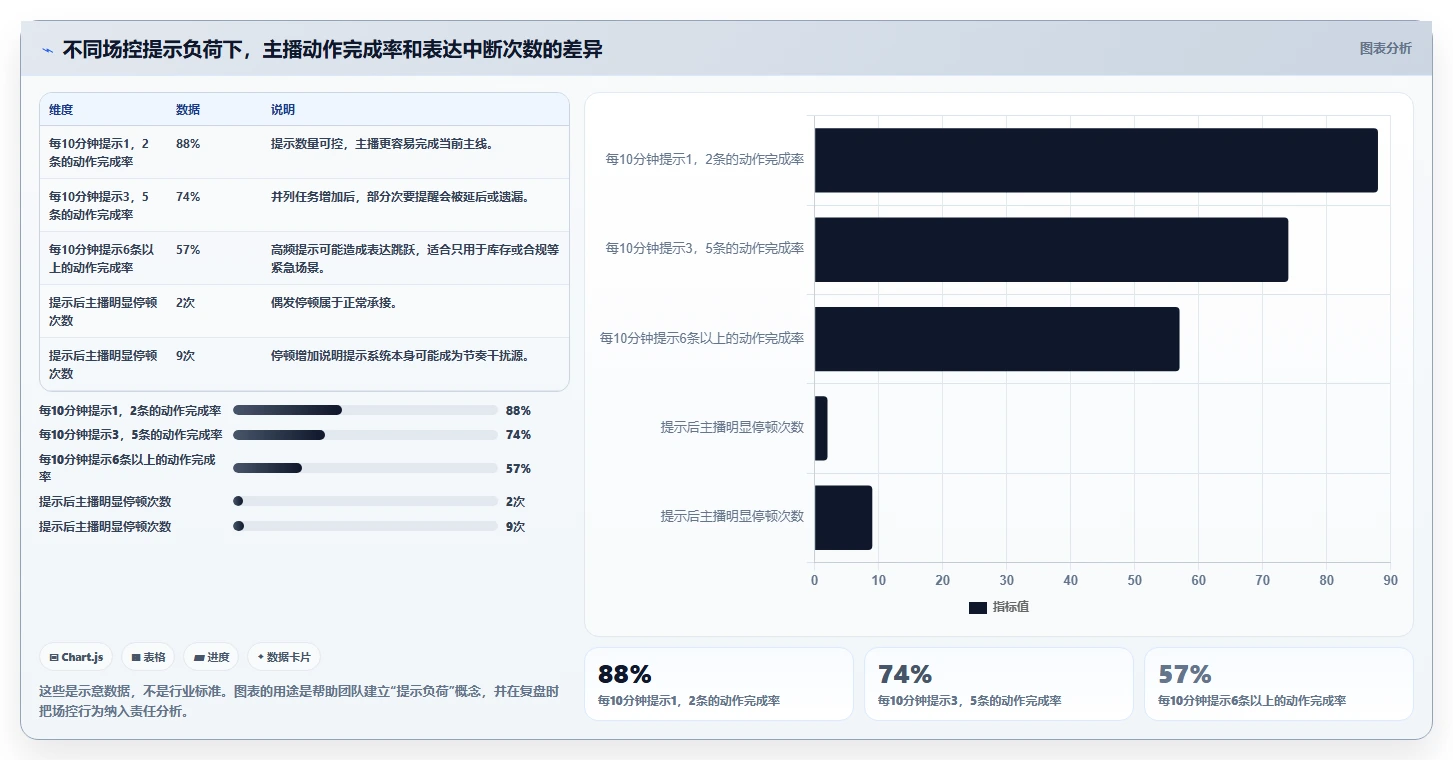Open the 74% data card
The width and height of the screenshot is (1453, 760).
[x=998, y=684]
